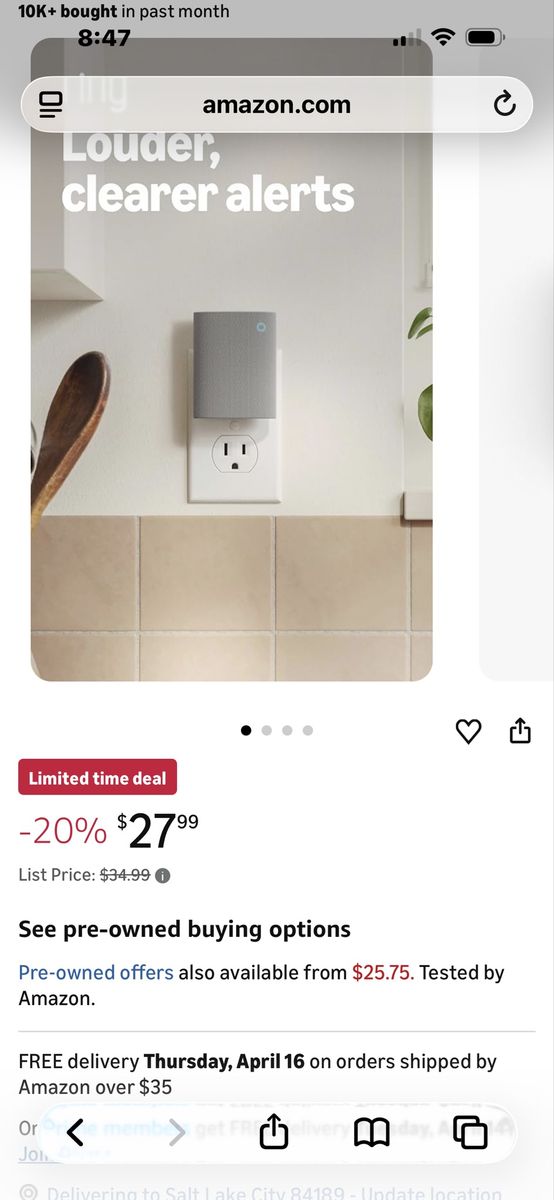Click List Price info icon
This screenshot has height=1200, width=554.
[x=163, y=876]
